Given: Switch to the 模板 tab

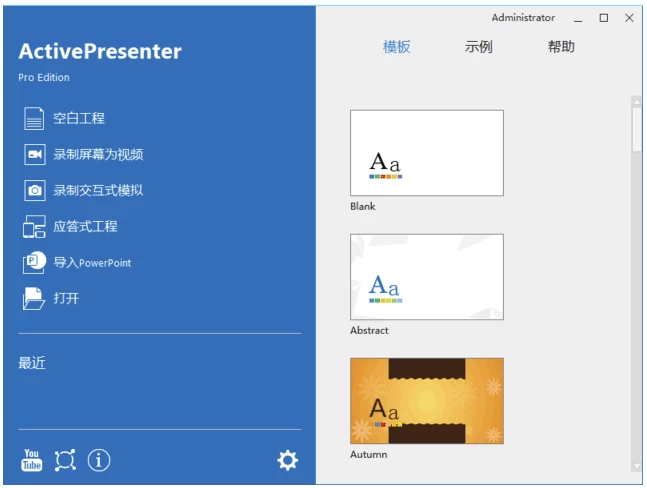Looking at the screenshot, I should click(397, 47).
